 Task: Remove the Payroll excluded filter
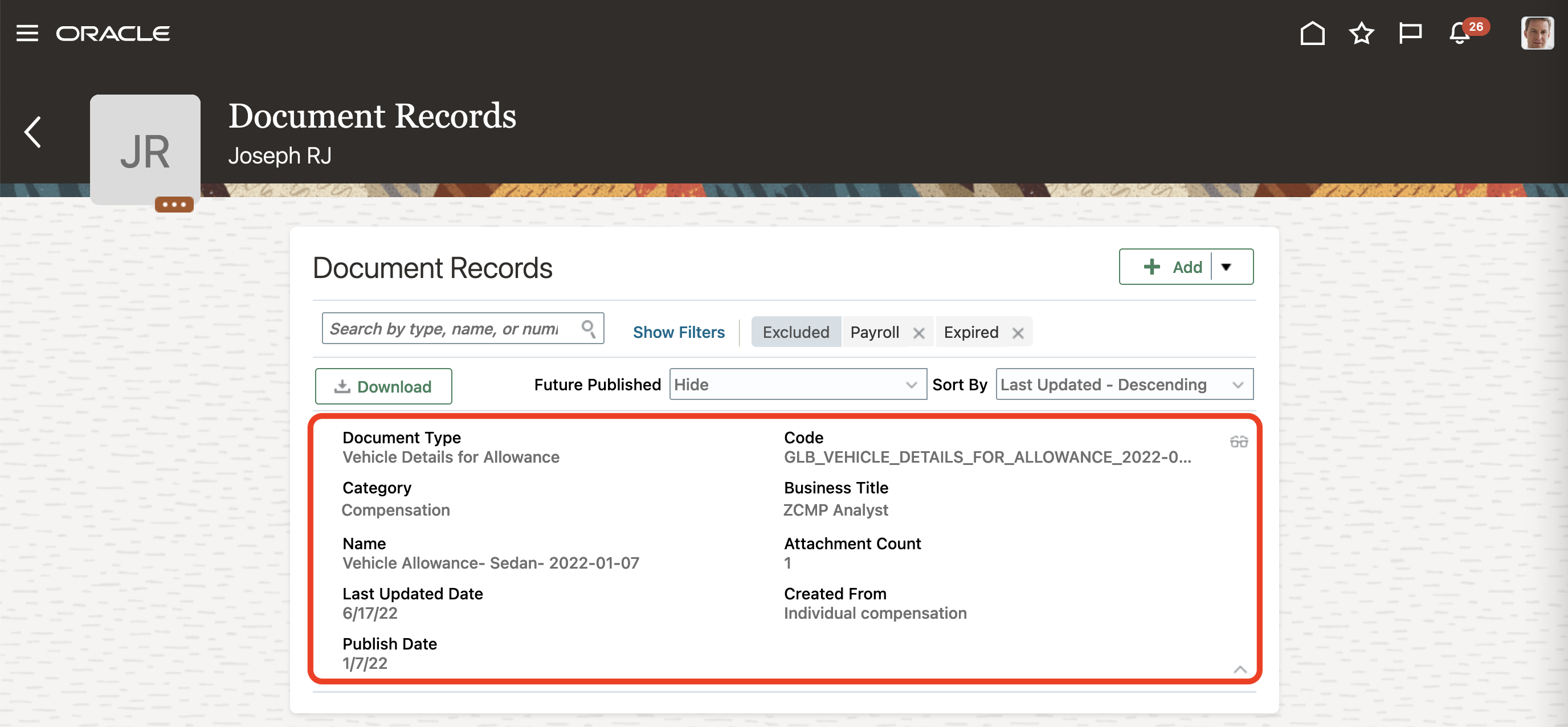[x=918, y=333]
